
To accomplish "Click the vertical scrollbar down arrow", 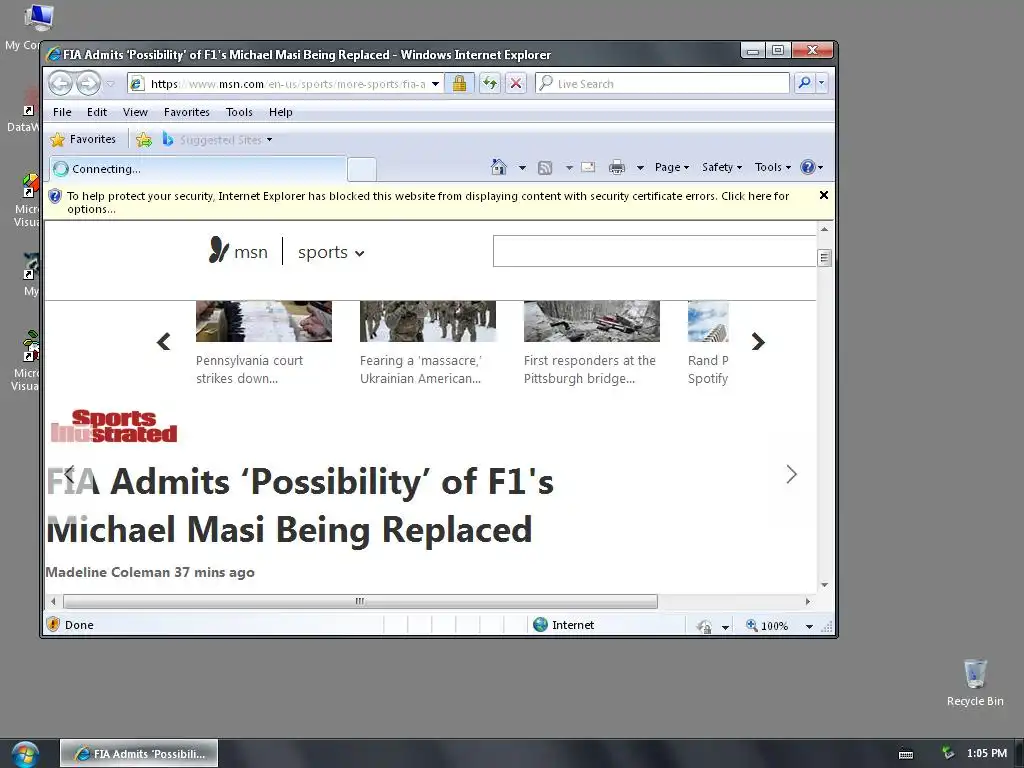I will click(x=824, y=585).
